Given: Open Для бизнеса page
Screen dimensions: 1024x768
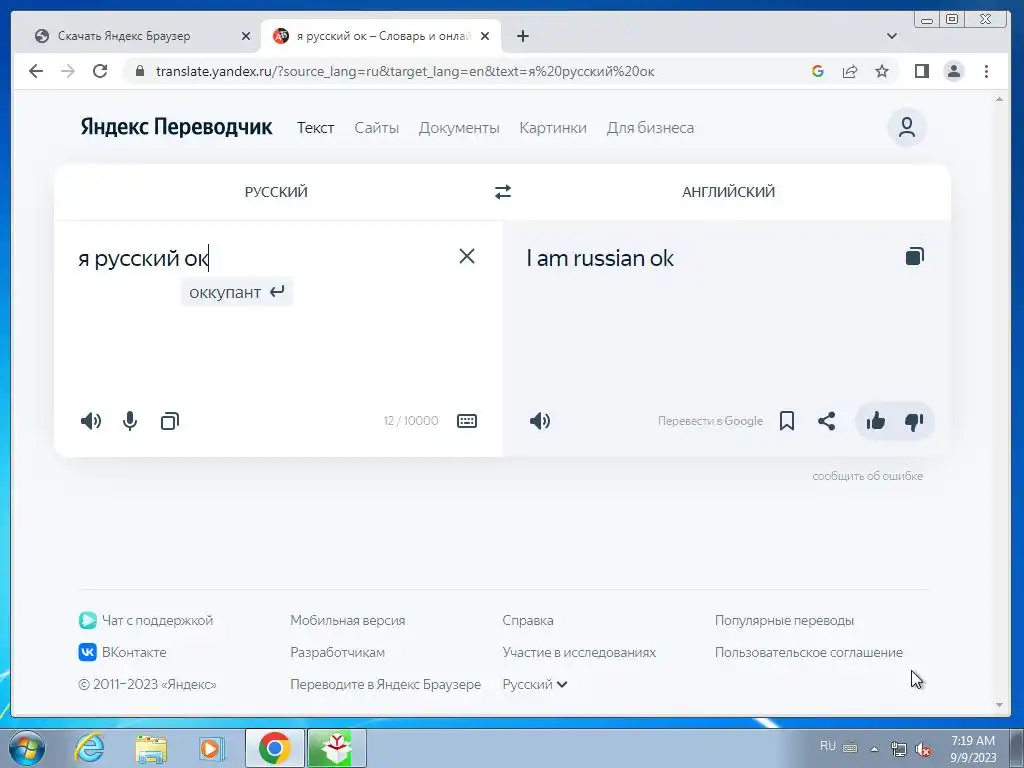Looking at the screenshot, I should [x=650, y=128].
